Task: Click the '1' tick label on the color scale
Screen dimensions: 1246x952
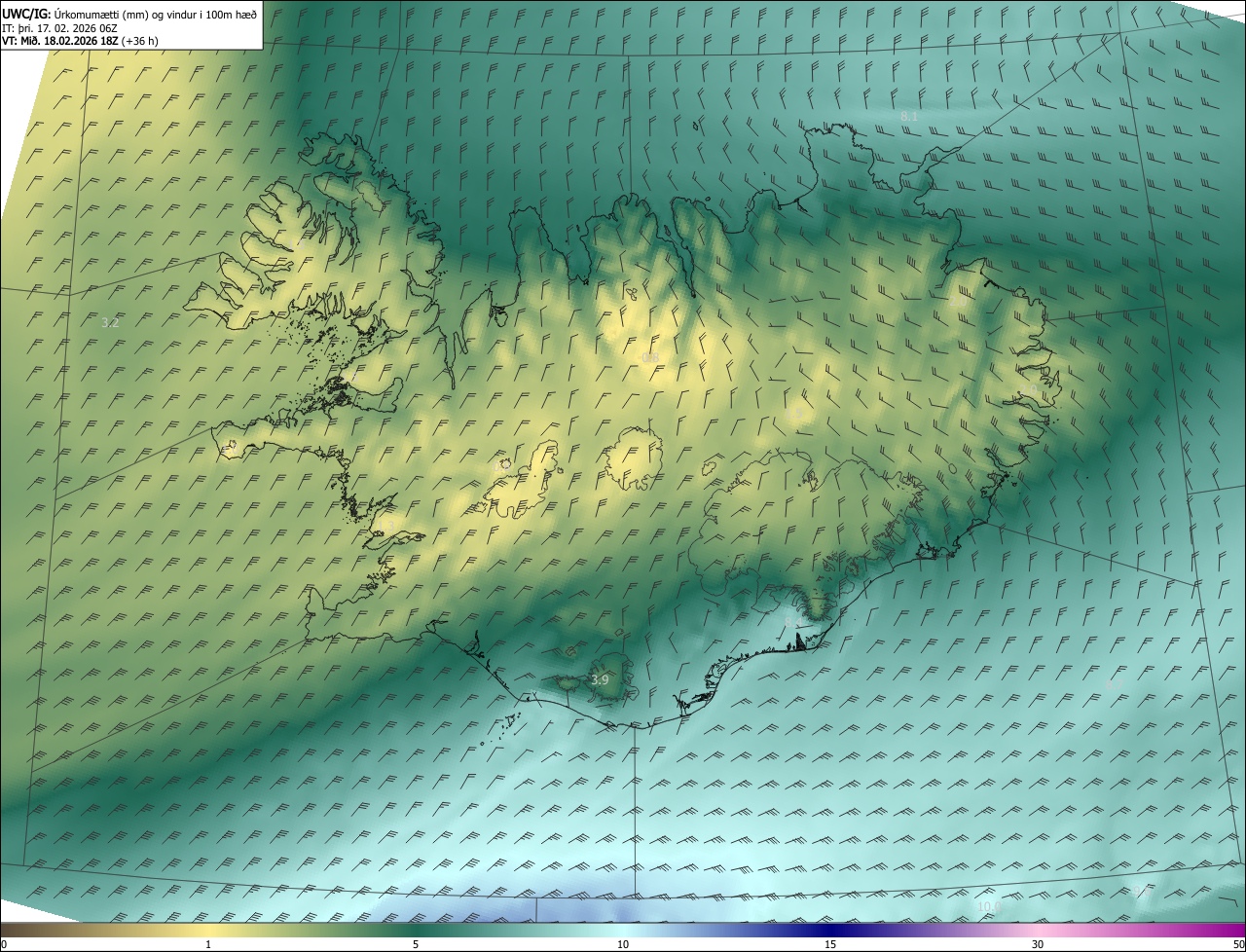Action: tap(208, 945)
